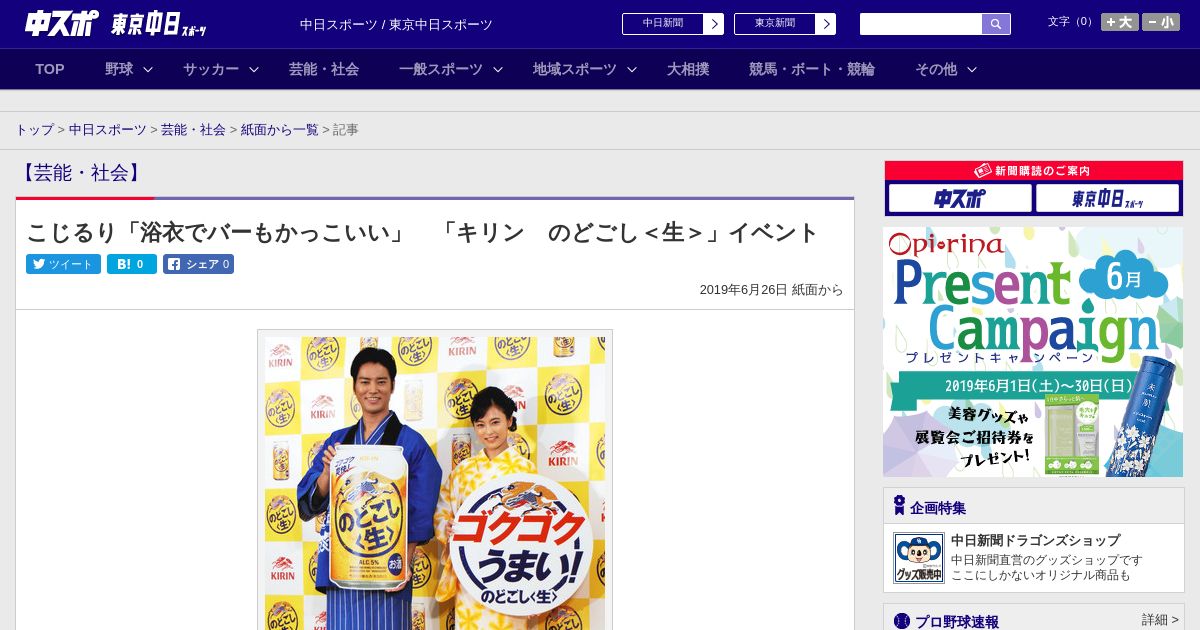The height and width of the screenshot is (630, 1200).
Task: Click the article headline こじるり「浴衣でバーもかっこいい」
Action: point(422,232)
